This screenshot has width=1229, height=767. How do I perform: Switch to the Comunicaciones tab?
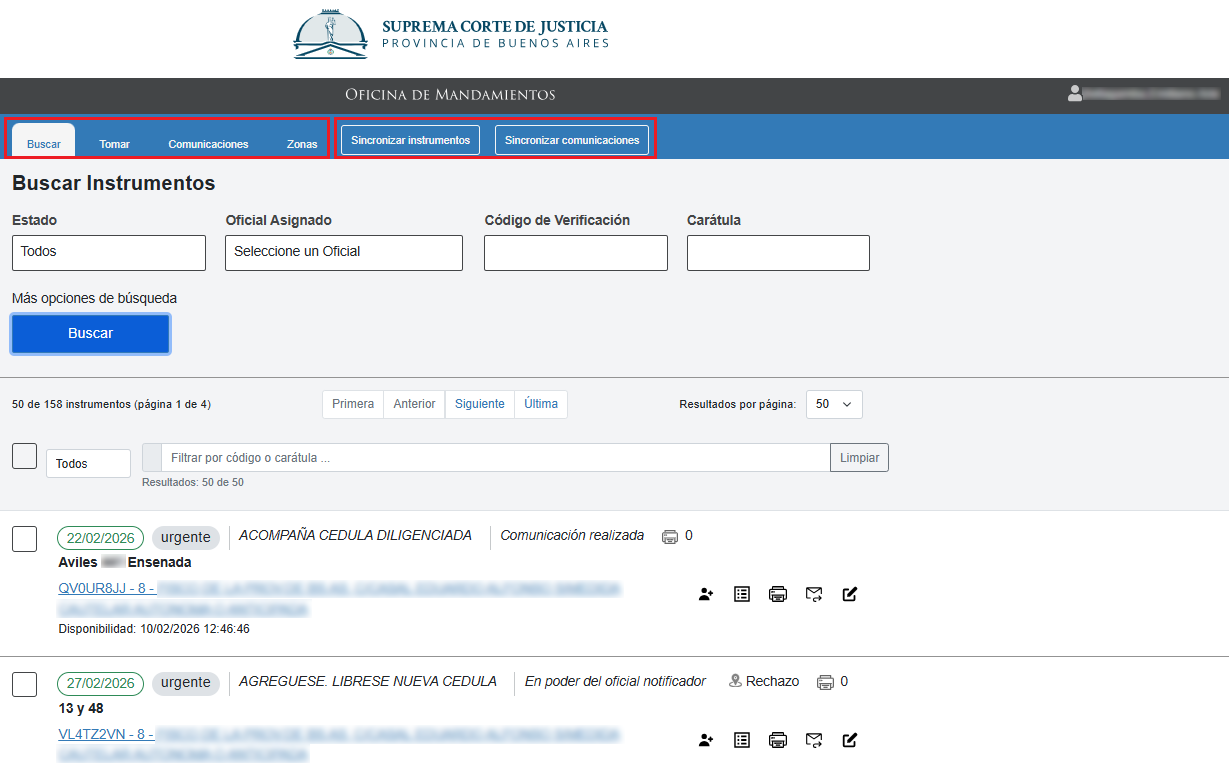208,144
